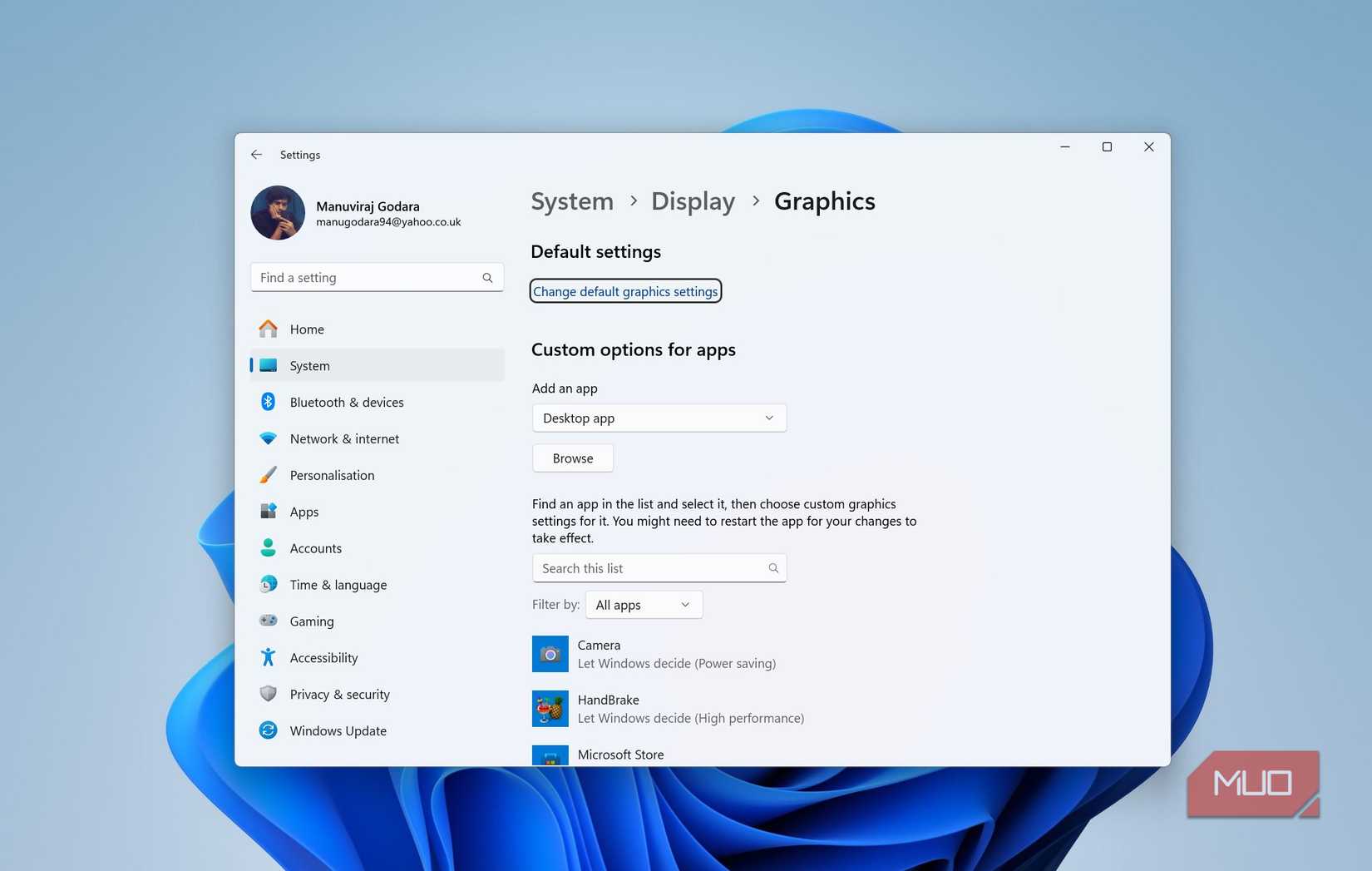The width and height of the screenshot is (1372, 871).
Task: Click the Bluetooth icon in sidebar
Action: [268, 402]
